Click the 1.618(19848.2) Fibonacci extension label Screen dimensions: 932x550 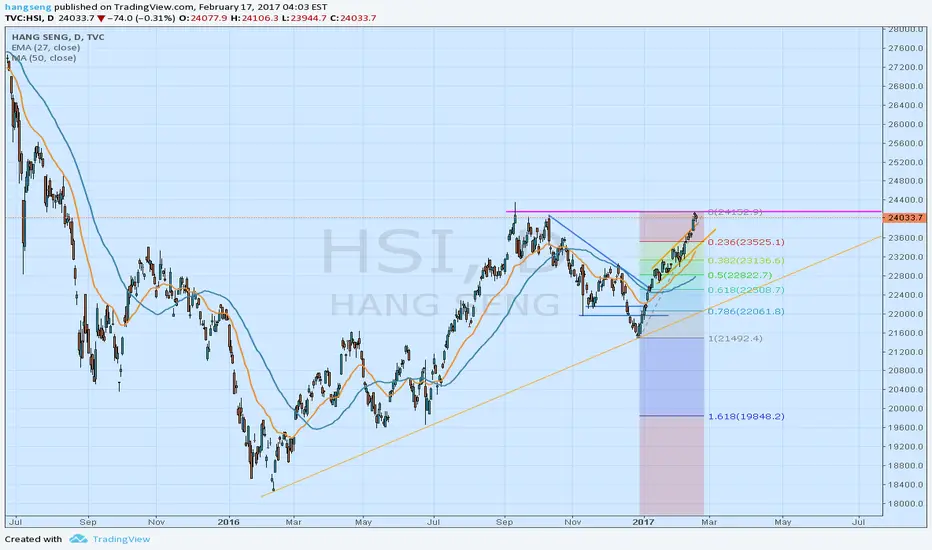pyautogui.click(x=746, y=416)
